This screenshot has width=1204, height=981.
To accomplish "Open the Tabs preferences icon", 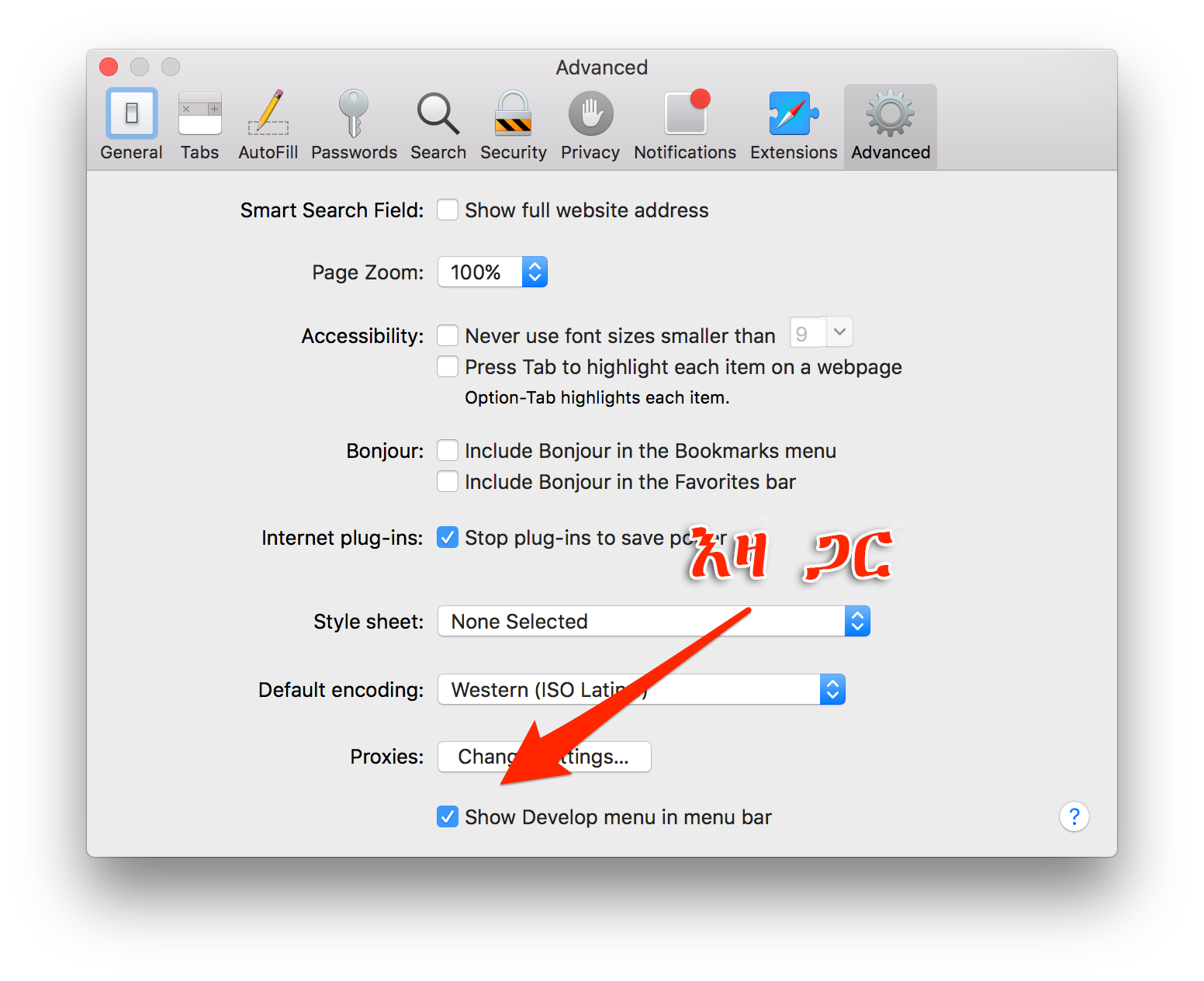I will tap(200, 113).
